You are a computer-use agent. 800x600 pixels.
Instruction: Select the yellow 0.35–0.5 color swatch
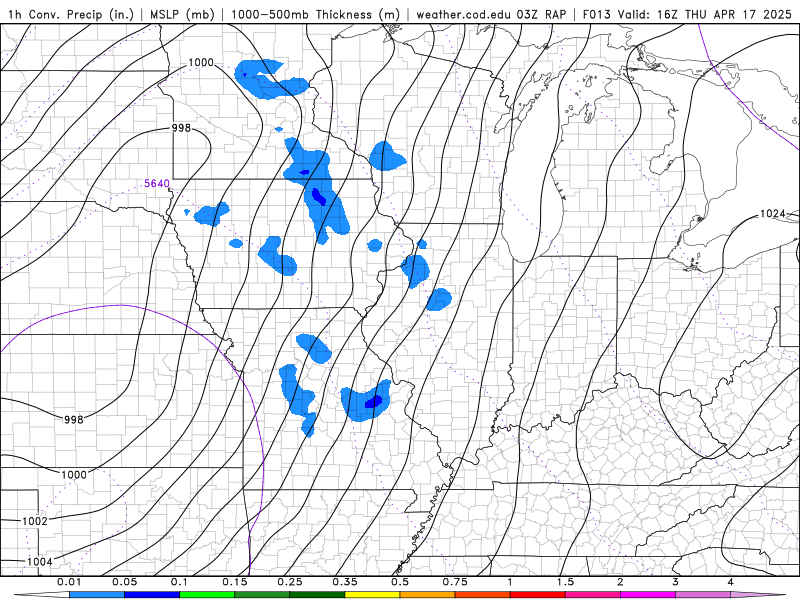click(372, 595)
